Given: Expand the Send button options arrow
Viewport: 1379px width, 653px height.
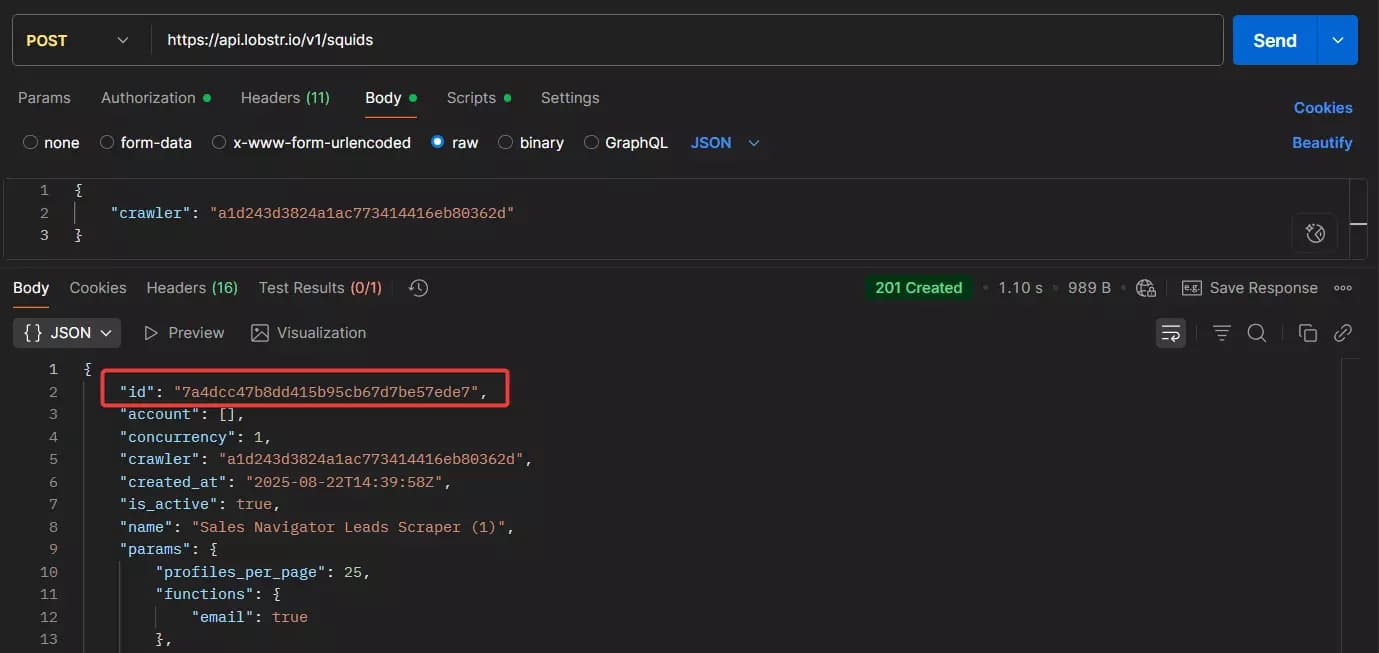Looking at the screenshot, I should [1337, 40].
